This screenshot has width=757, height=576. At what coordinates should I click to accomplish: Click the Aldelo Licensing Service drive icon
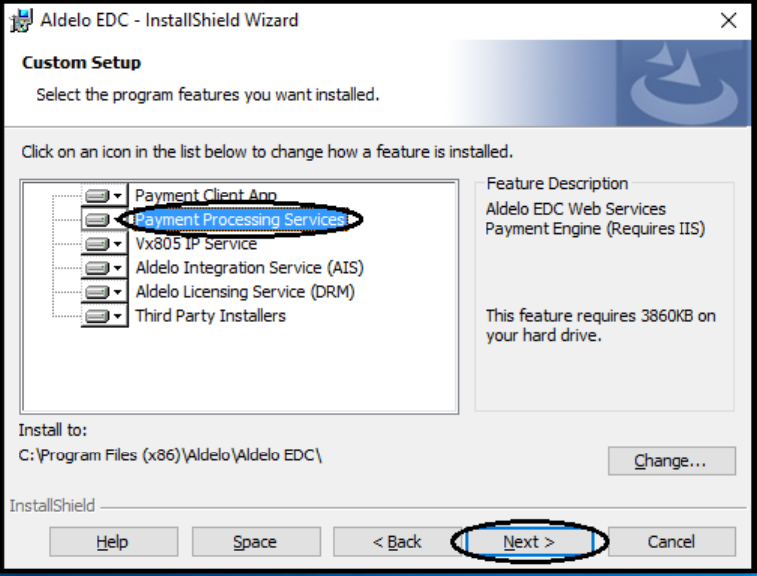[97, 292]
